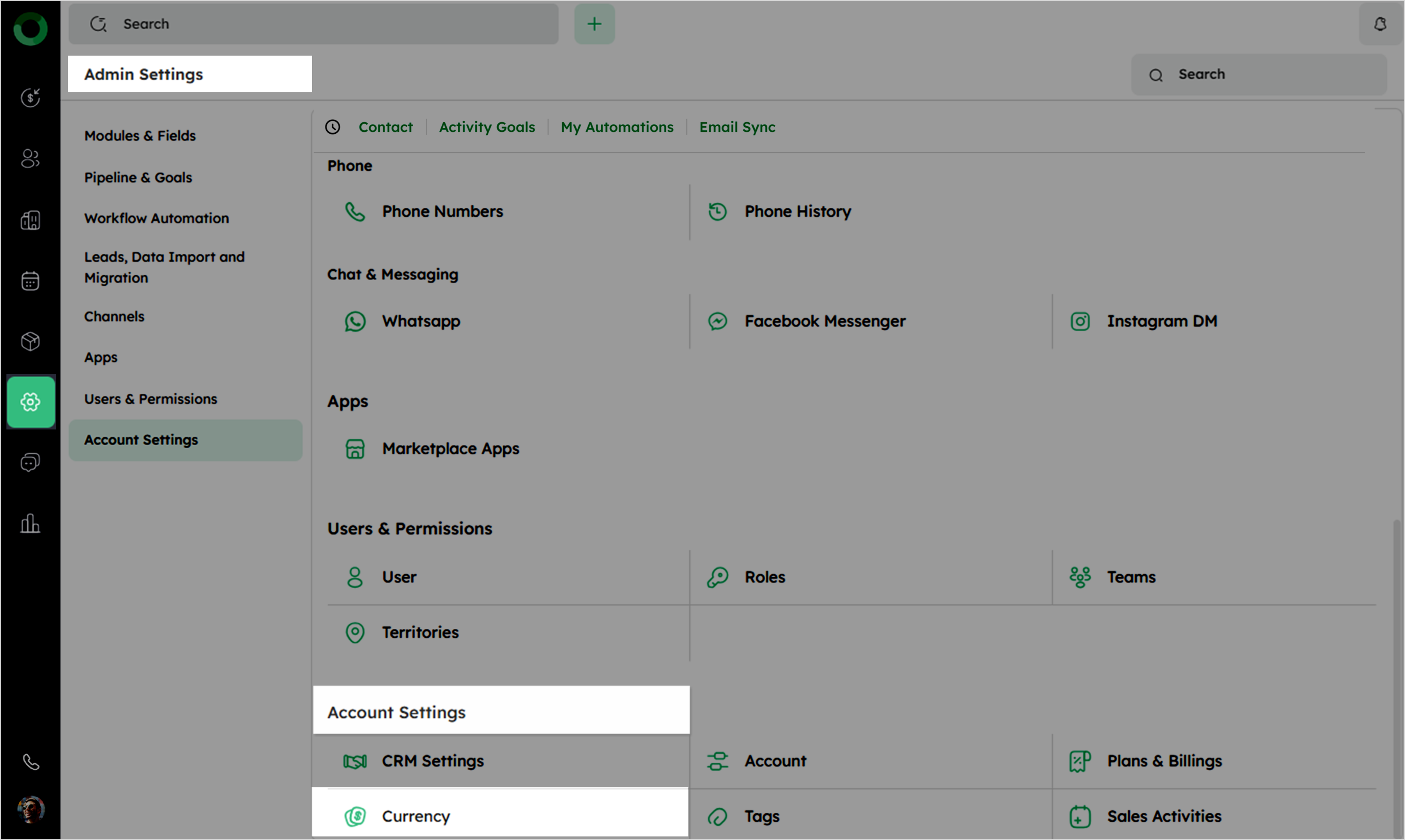
Task: Select Modules & Fields menu item
Action: coord(140,136)
